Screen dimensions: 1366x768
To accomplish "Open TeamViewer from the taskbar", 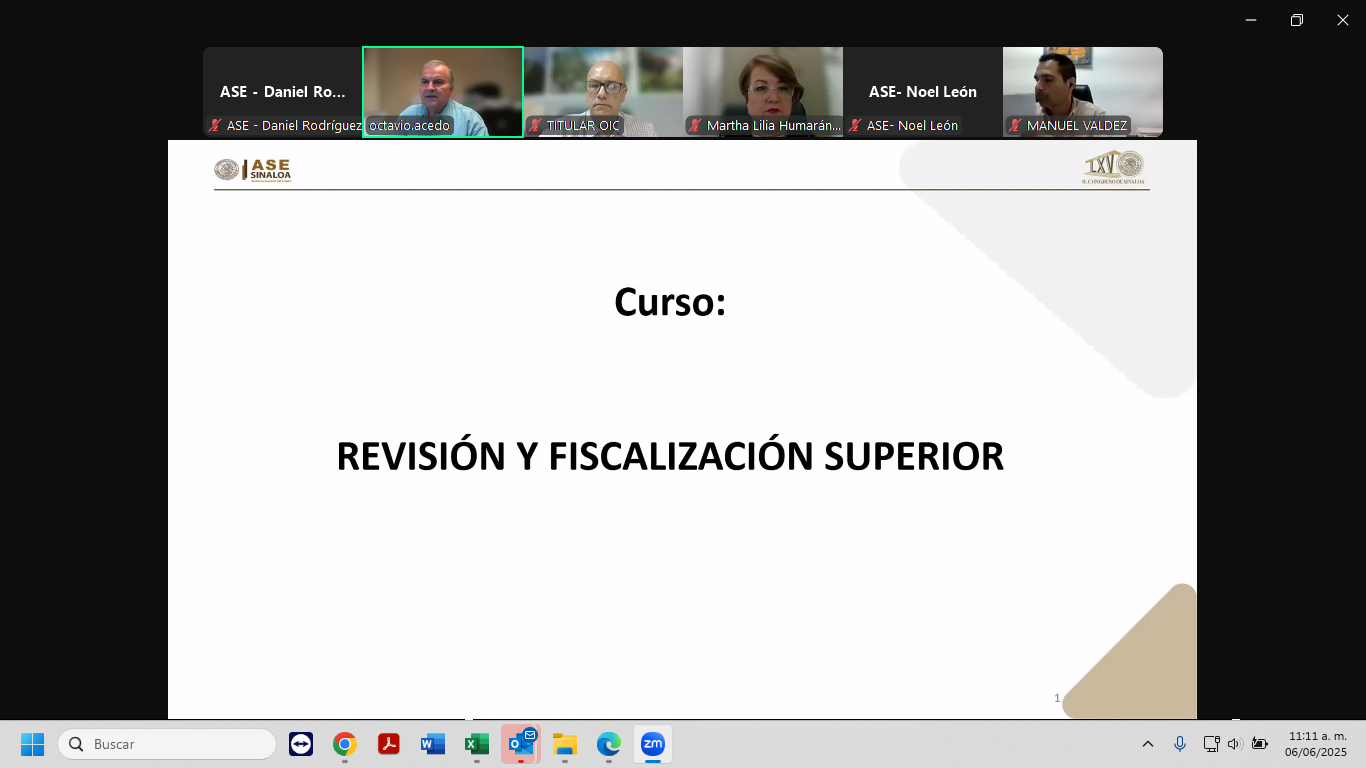I will pyautogui.click(x=301, y=744).
